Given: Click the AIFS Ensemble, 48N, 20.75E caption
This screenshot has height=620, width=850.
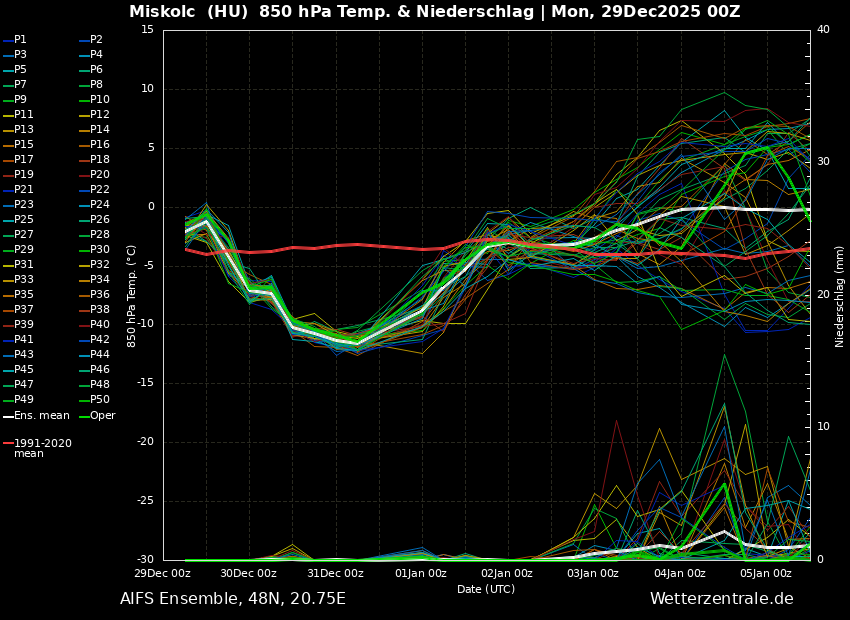Looking at the screenshot, I should 233,599.
